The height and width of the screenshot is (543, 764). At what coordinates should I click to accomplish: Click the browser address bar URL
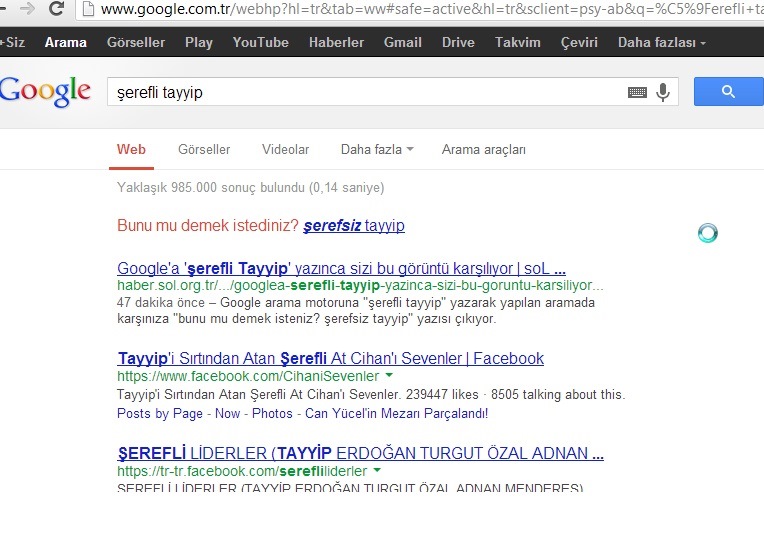431,9
